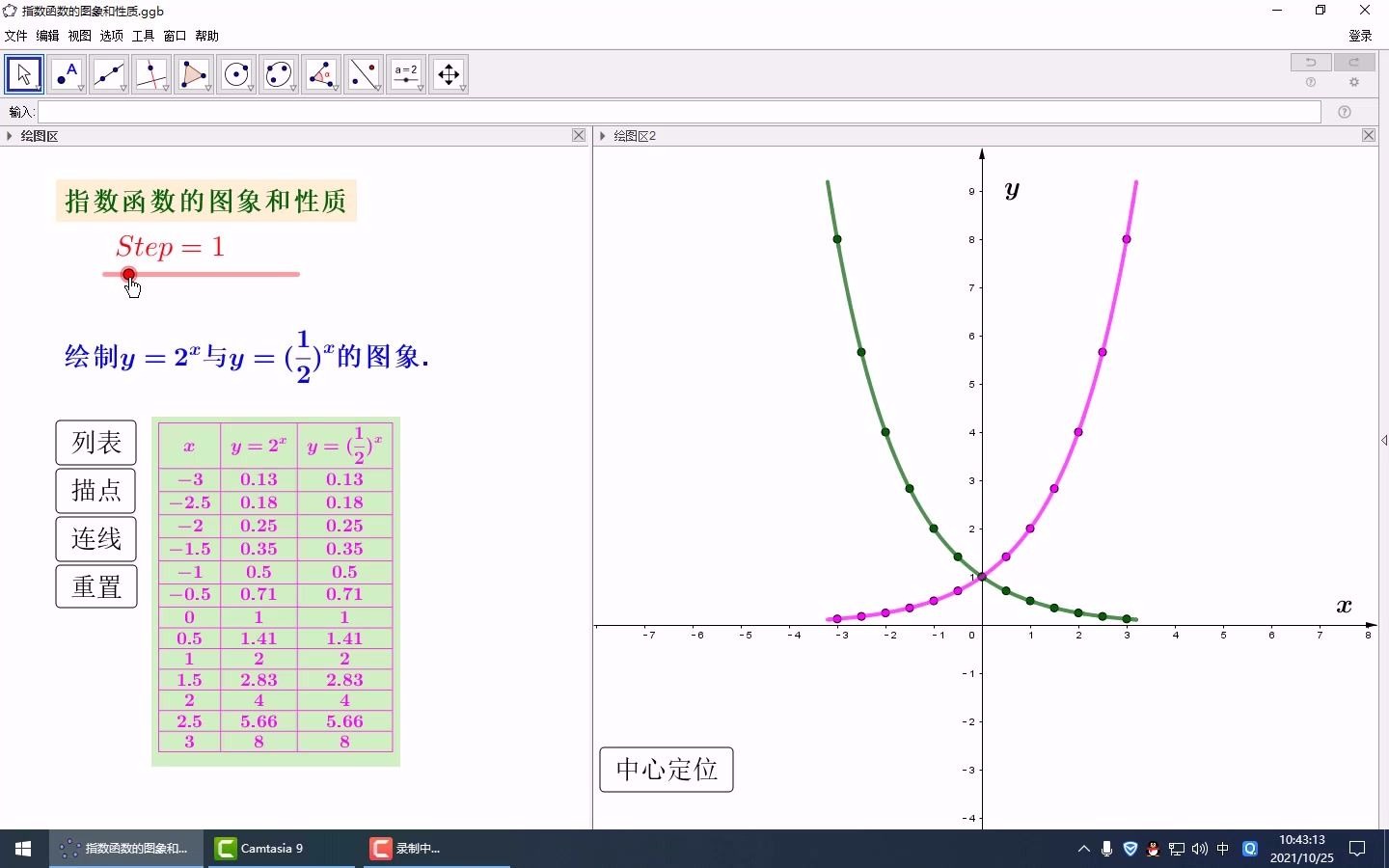Open the 工具 menu
1389x868 pixels.
pyautogui.click(x=143, y=36)
